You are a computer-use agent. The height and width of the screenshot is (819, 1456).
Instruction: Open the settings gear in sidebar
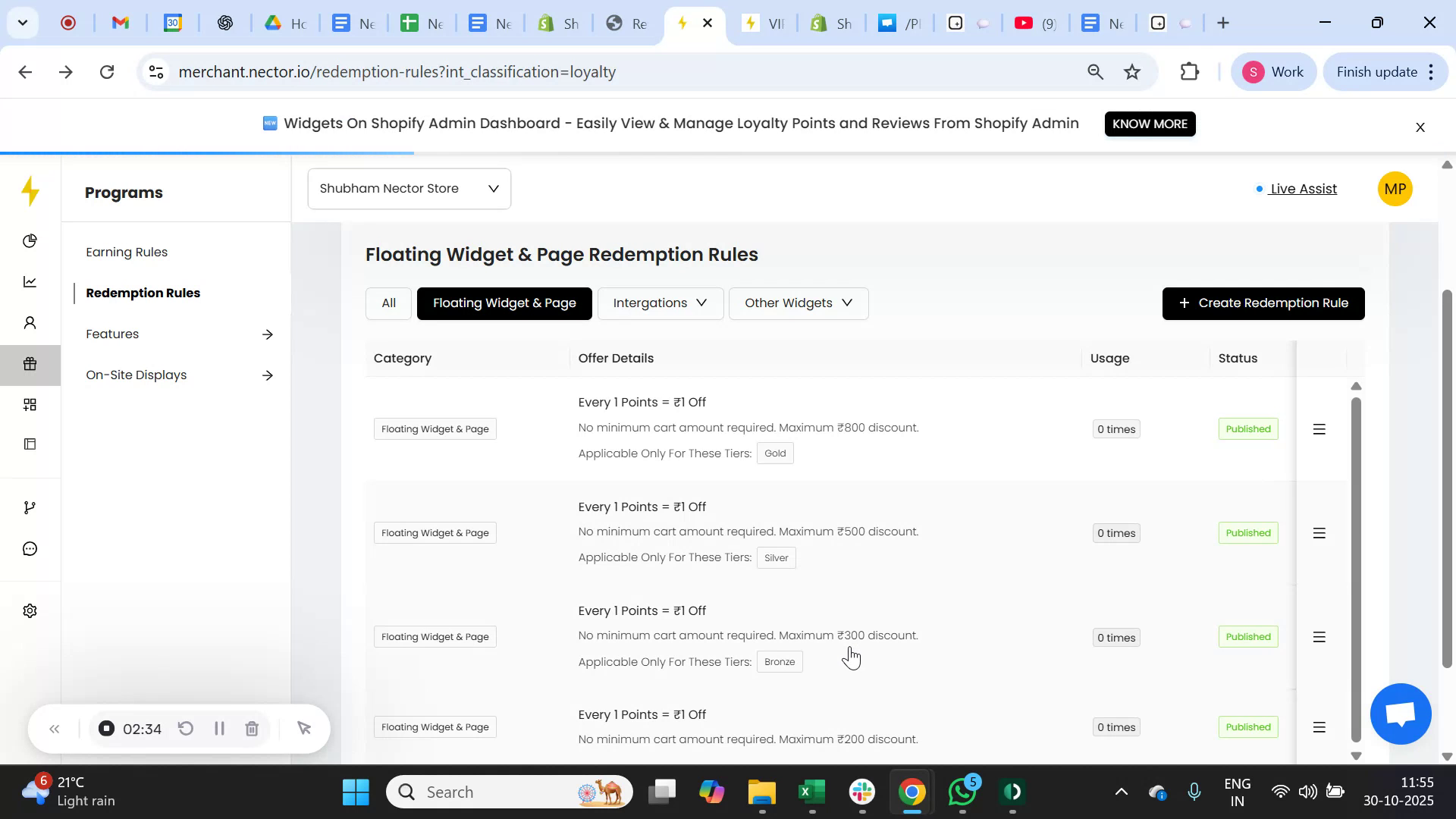(30, 611)
